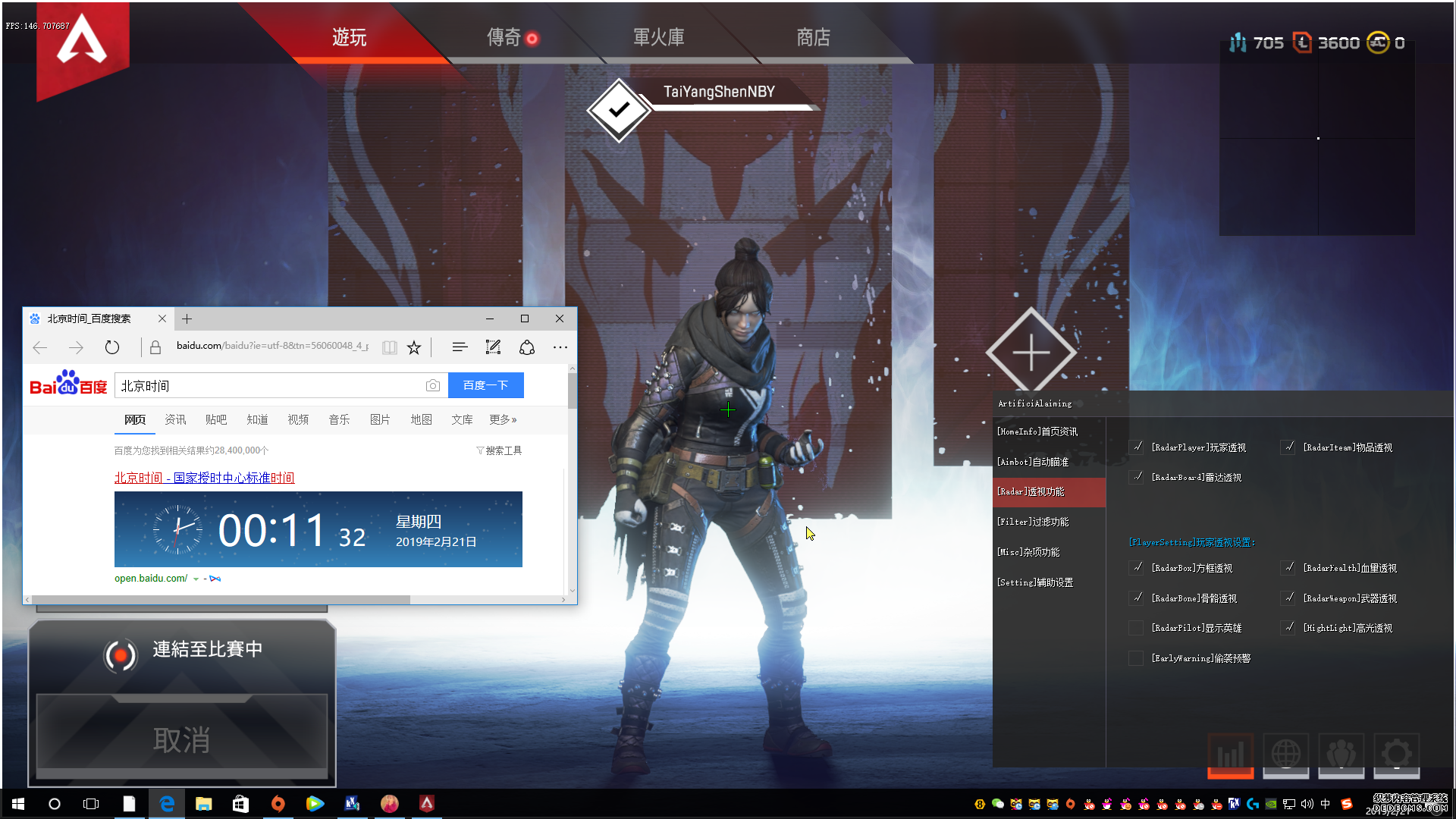The height and width of the screenshot is (819, 1456).
Task: Expand Baidu 搜索工具 filter options
Action: (499, 450)
